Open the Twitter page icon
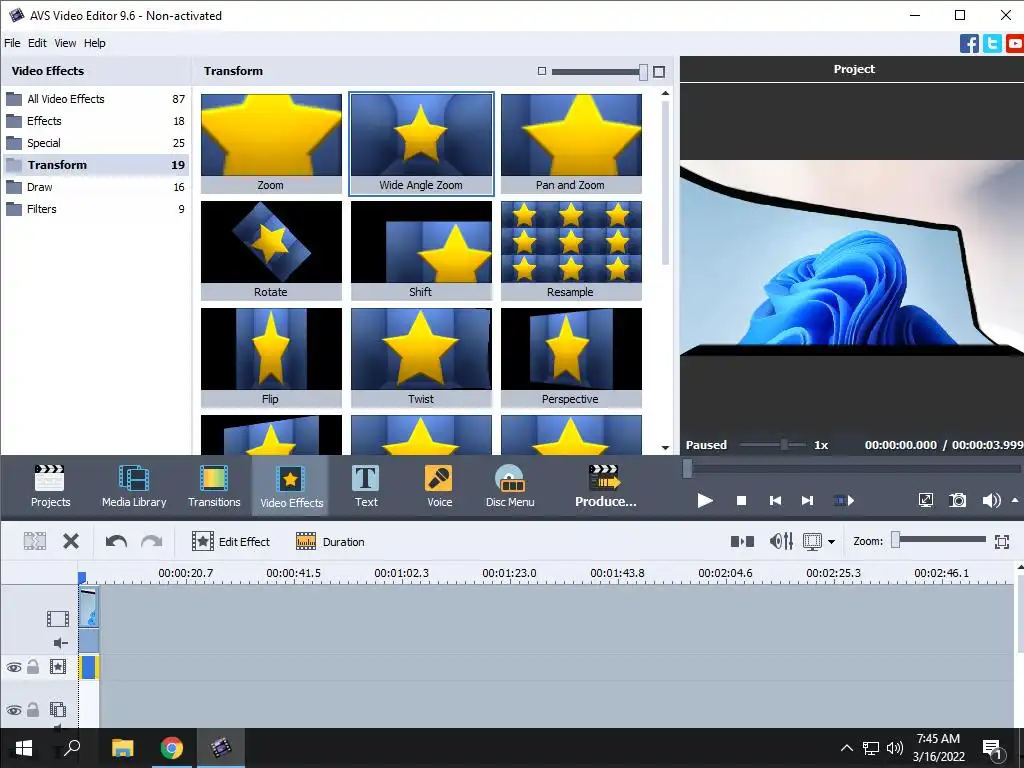Image resolution: width=1024 pixels, height=768 pixels. (x=992, y=44)
